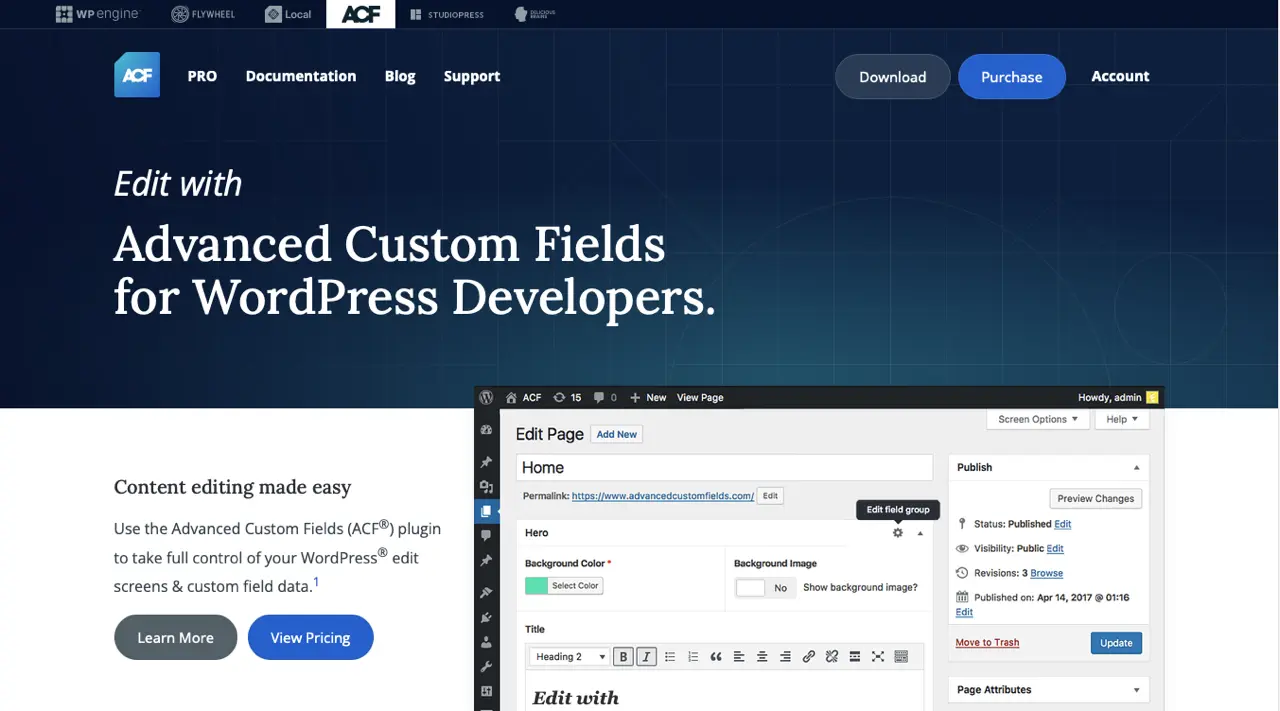The height and width of the screenshot is (711, 1280).
Task: Click Browse next to Revisions
Action: (1046, 573)
